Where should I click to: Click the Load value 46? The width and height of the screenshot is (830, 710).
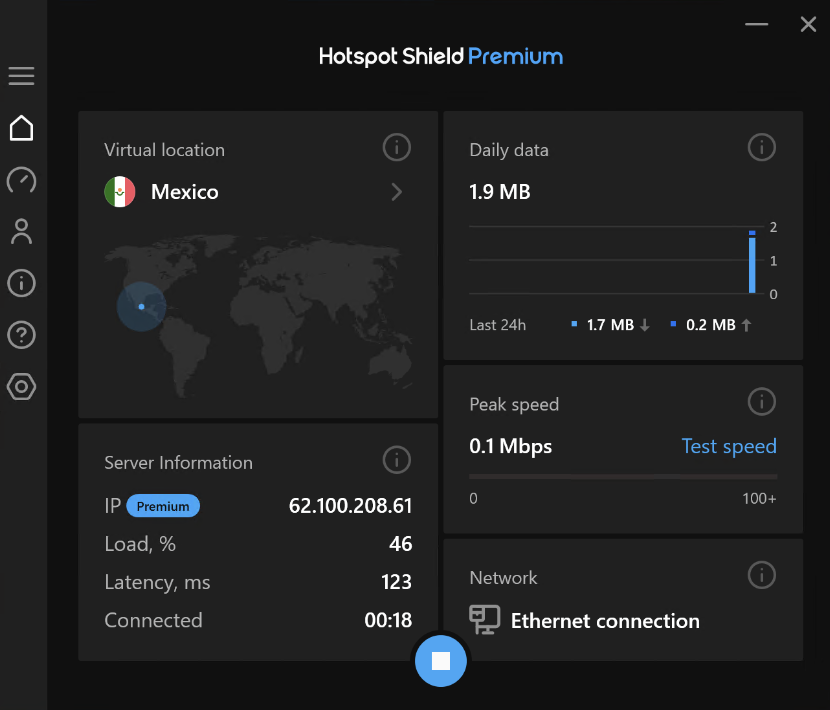pos(401,544)
